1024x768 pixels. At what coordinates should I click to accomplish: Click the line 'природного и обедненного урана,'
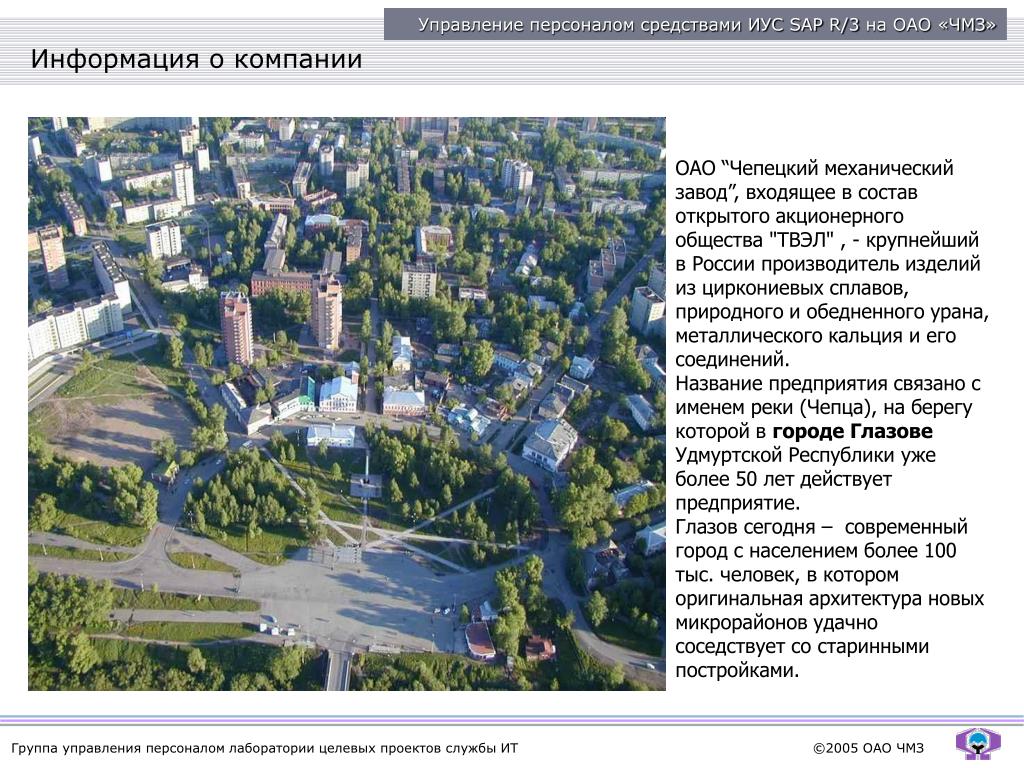tap(832, 312)
